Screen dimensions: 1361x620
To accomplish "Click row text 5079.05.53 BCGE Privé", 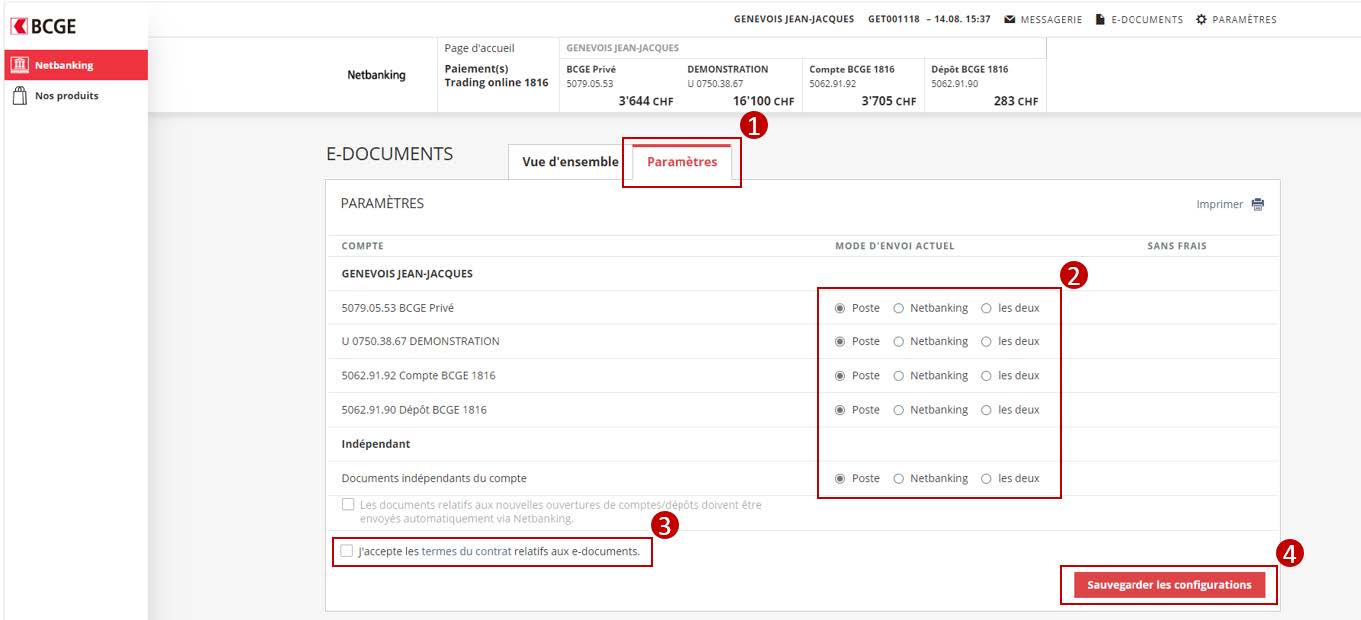I will (x=398, y=308).
